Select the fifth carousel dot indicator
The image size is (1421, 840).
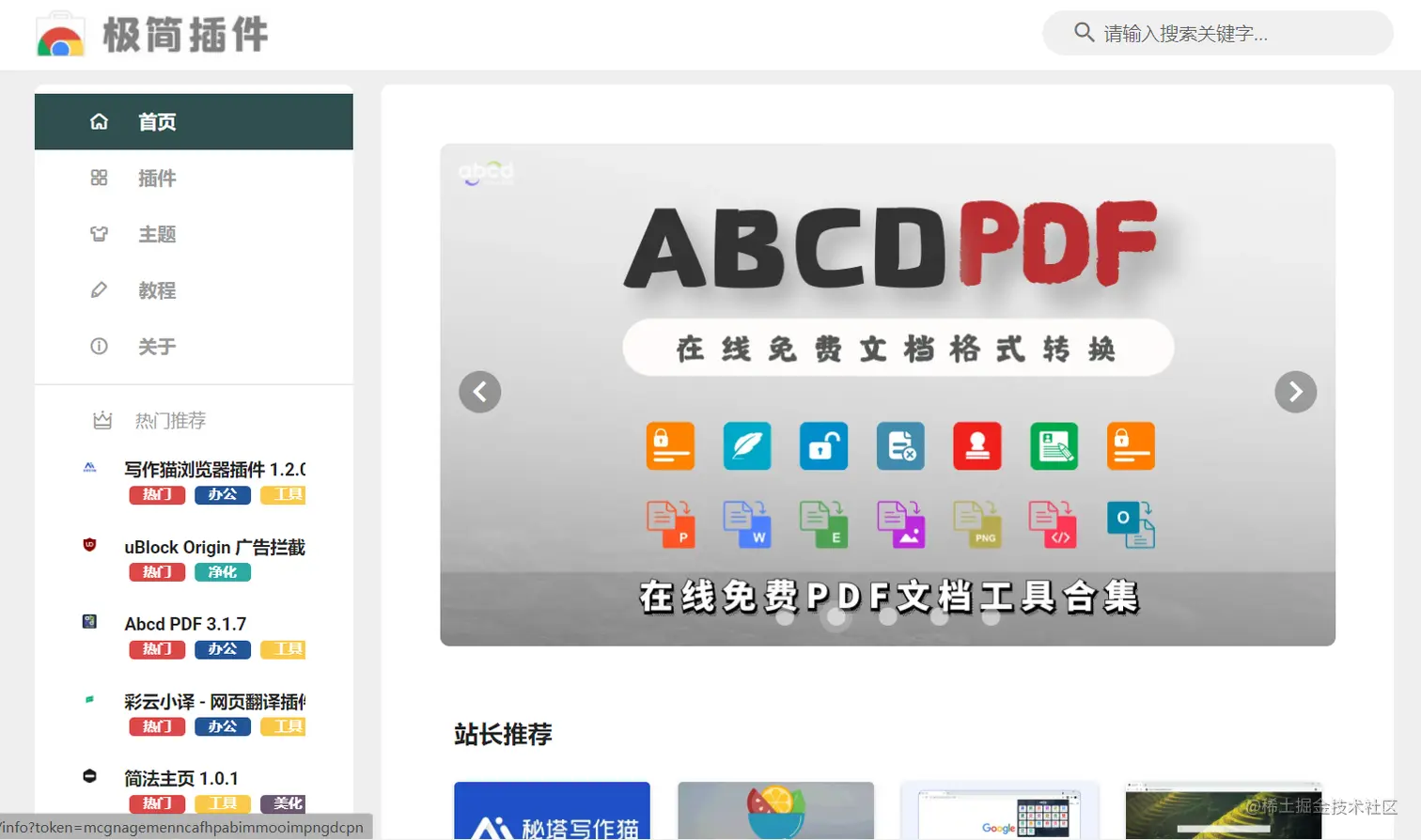tap(991, 617)
